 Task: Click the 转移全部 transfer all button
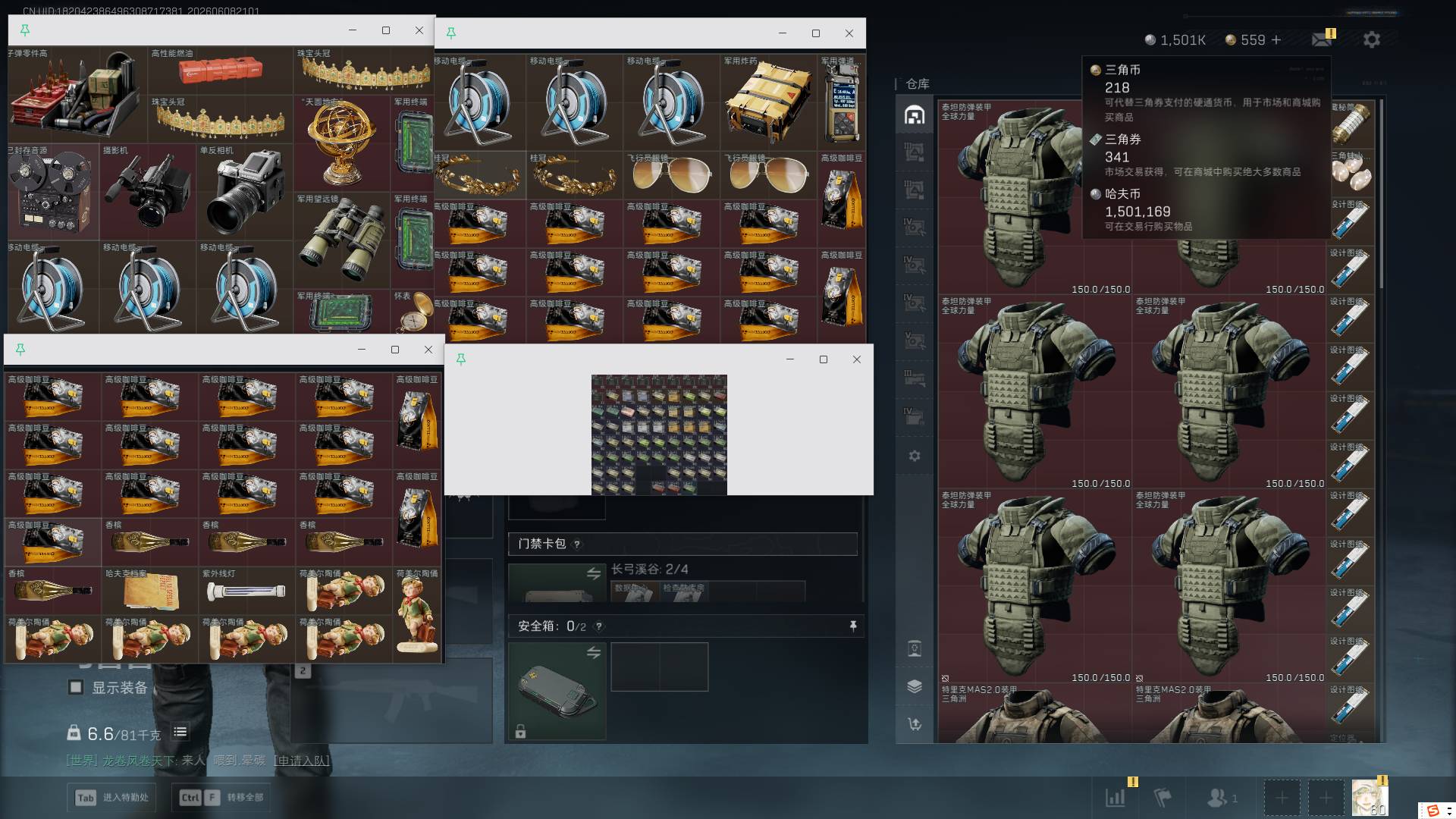coord(221,797)
